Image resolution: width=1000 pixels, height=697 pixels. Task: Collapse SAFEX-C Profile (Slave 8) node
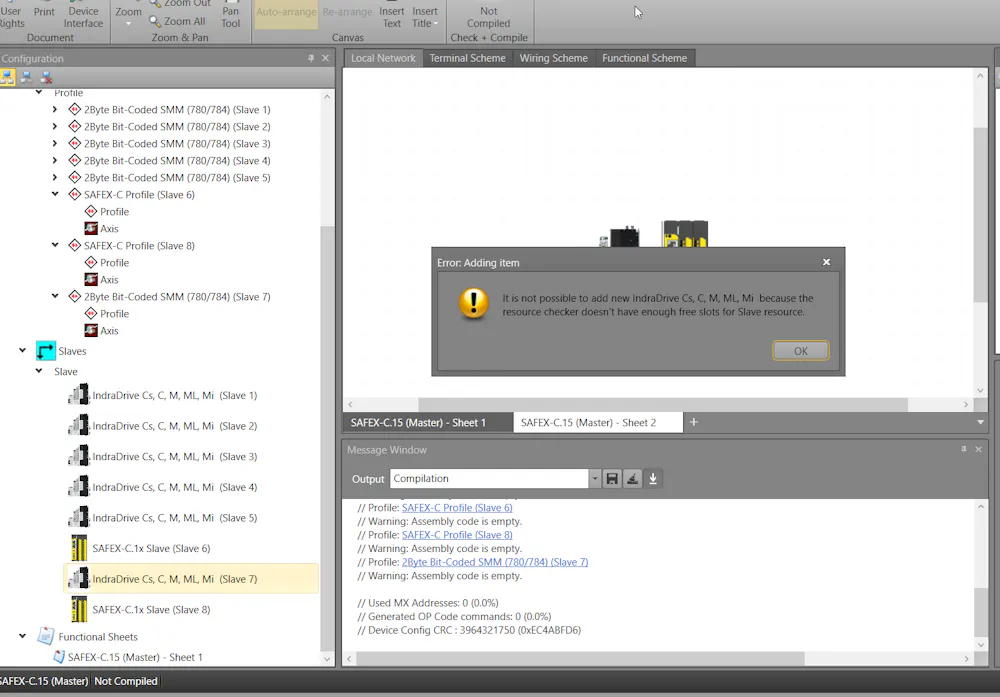coord(55,245)
